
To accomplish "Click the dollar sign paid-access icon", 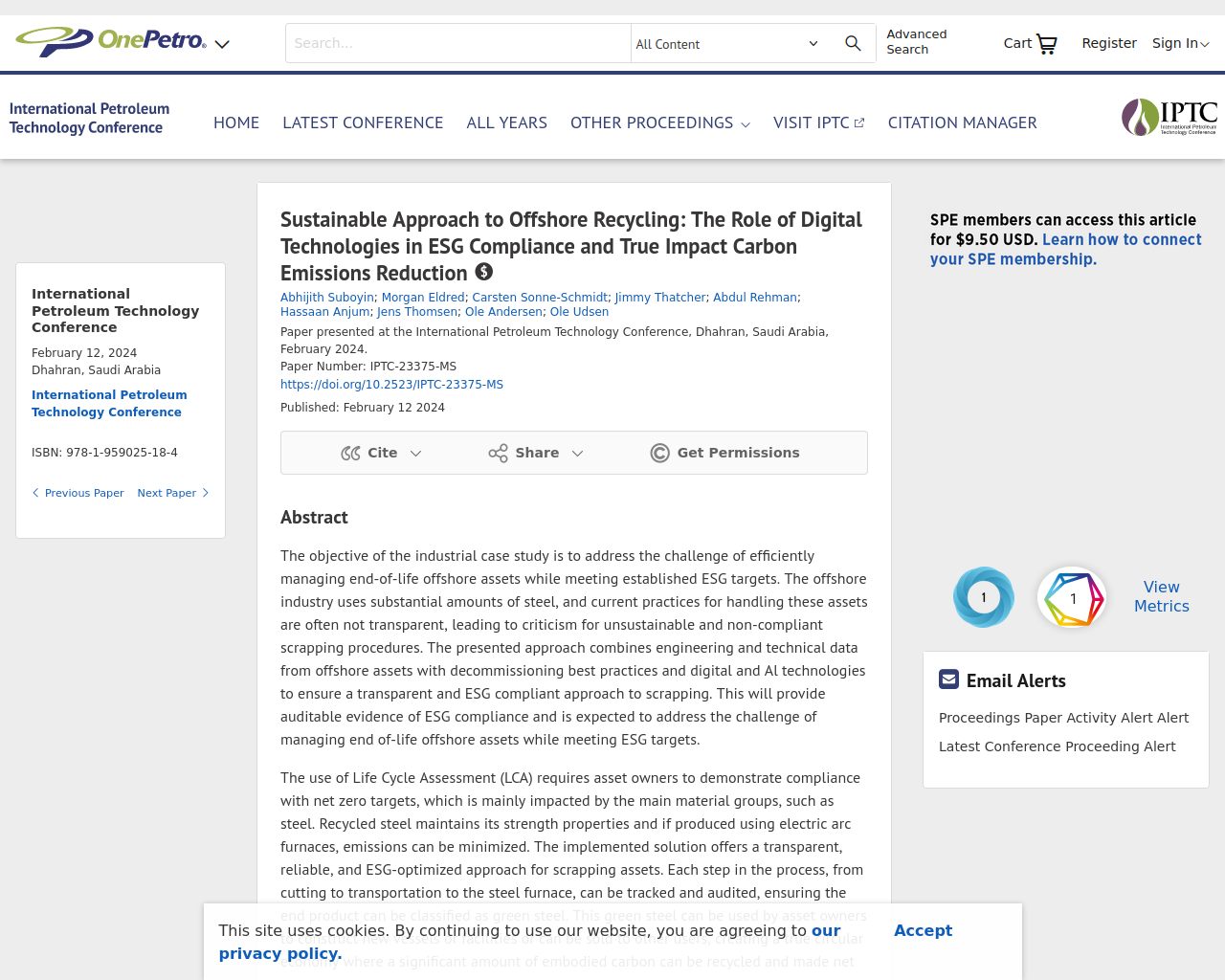I will [x=484, y=273].
